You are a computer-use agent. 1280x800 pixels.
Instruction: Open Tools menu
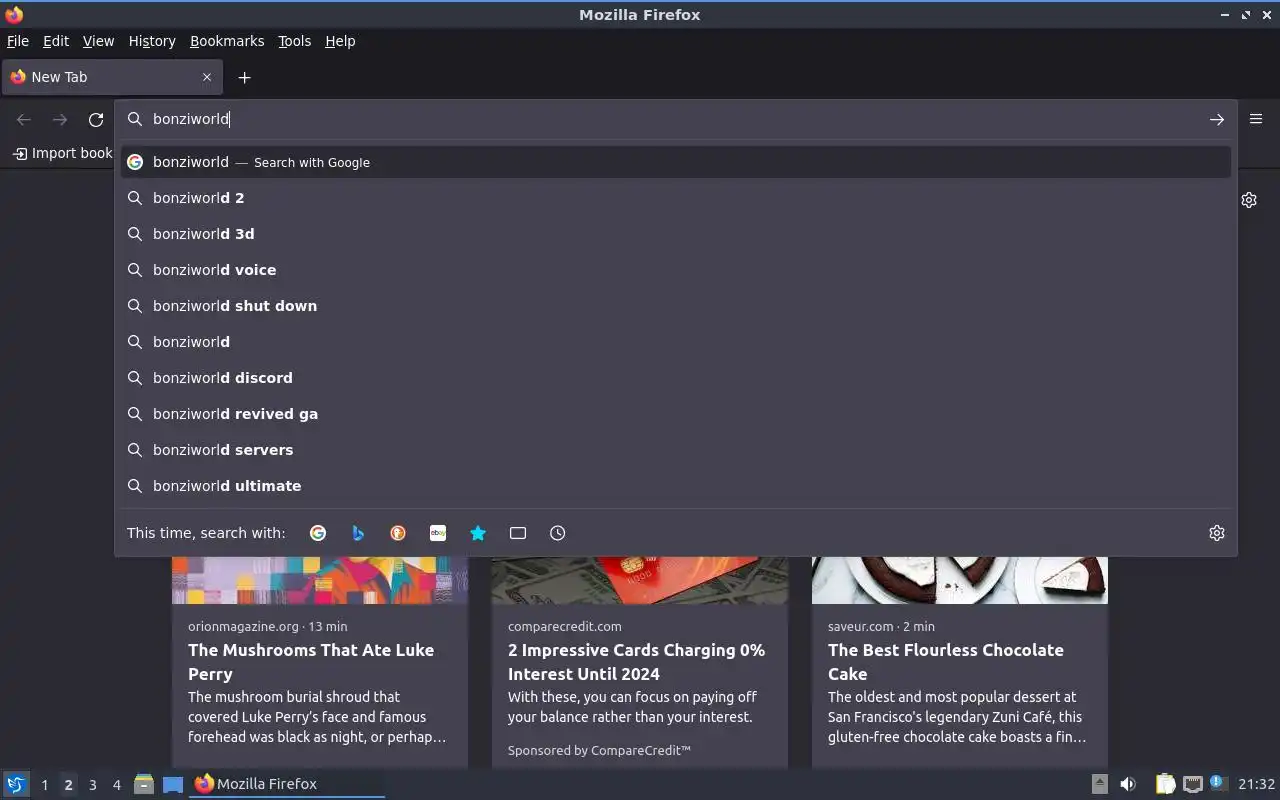[294, 41]
